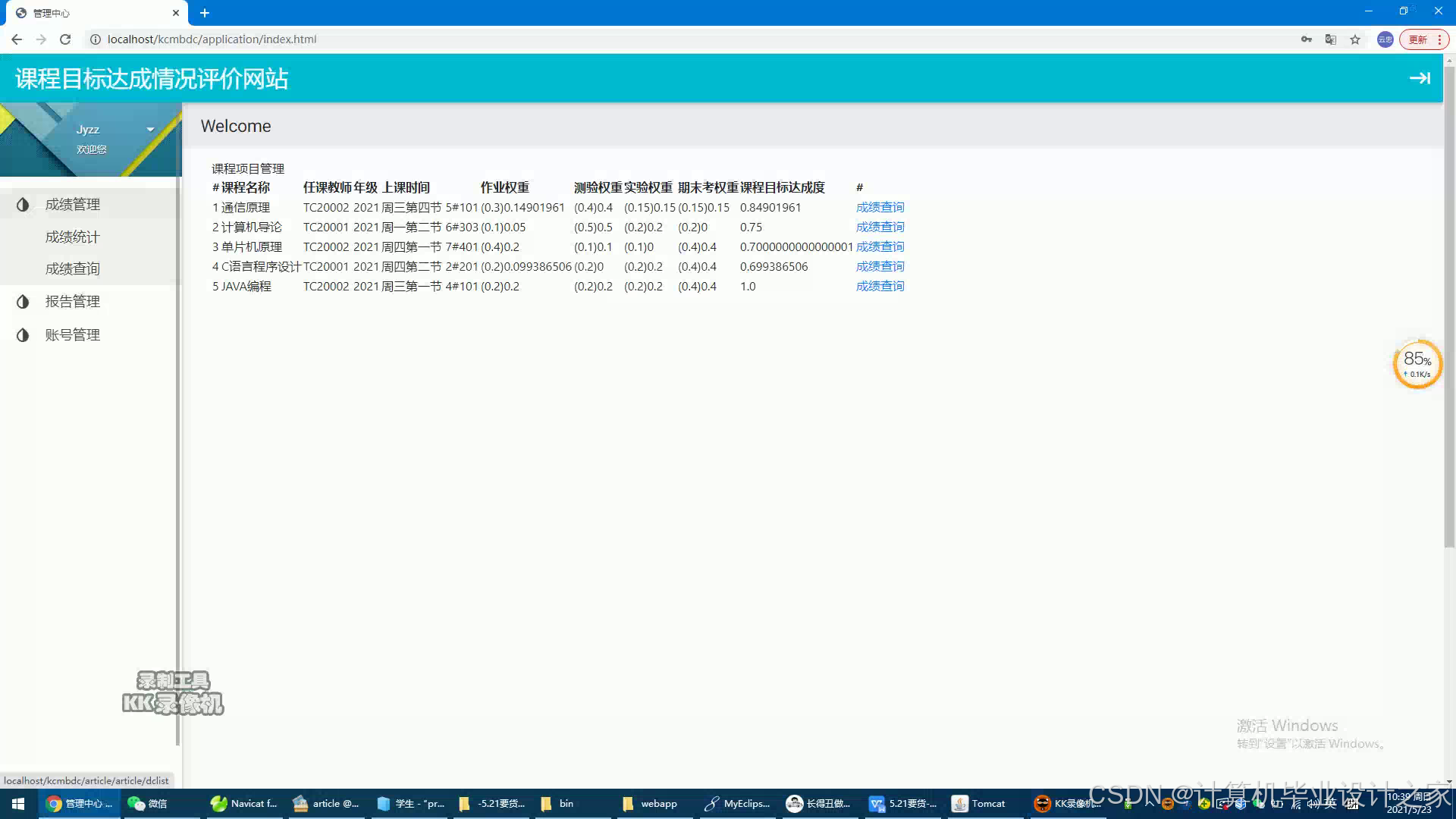Open 成绩查询 link for 通信原理

tap(880, 208)
